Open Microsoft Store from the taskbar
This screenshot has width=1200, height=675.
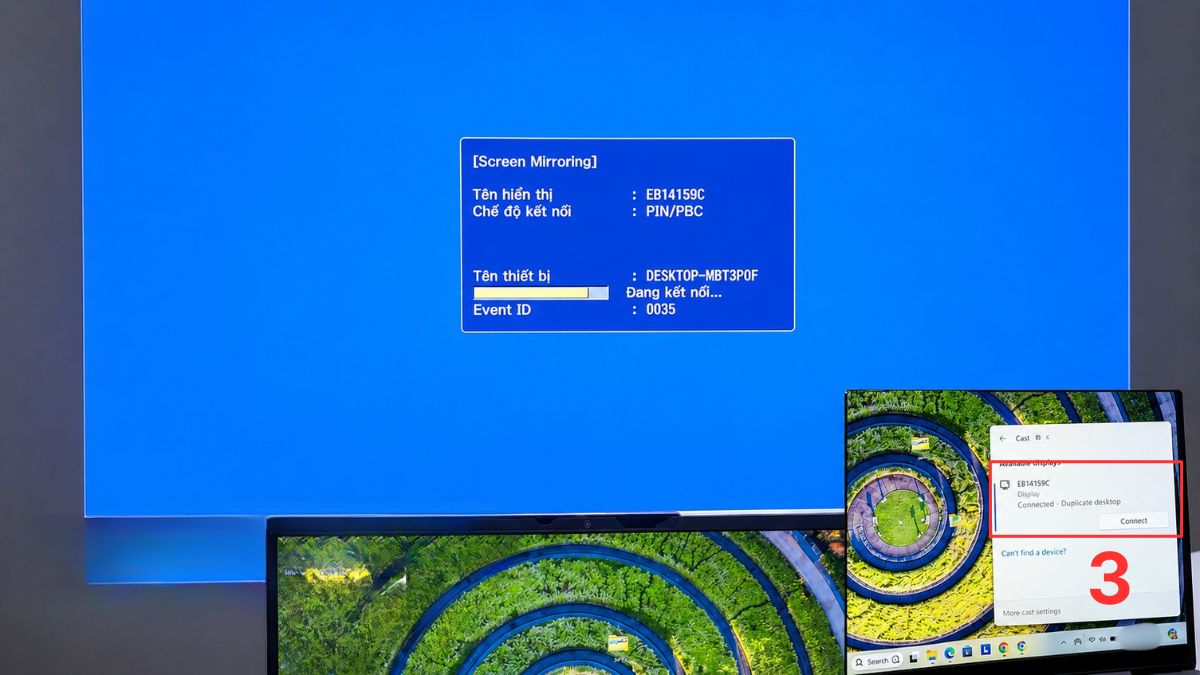click(x=967, y=651)
